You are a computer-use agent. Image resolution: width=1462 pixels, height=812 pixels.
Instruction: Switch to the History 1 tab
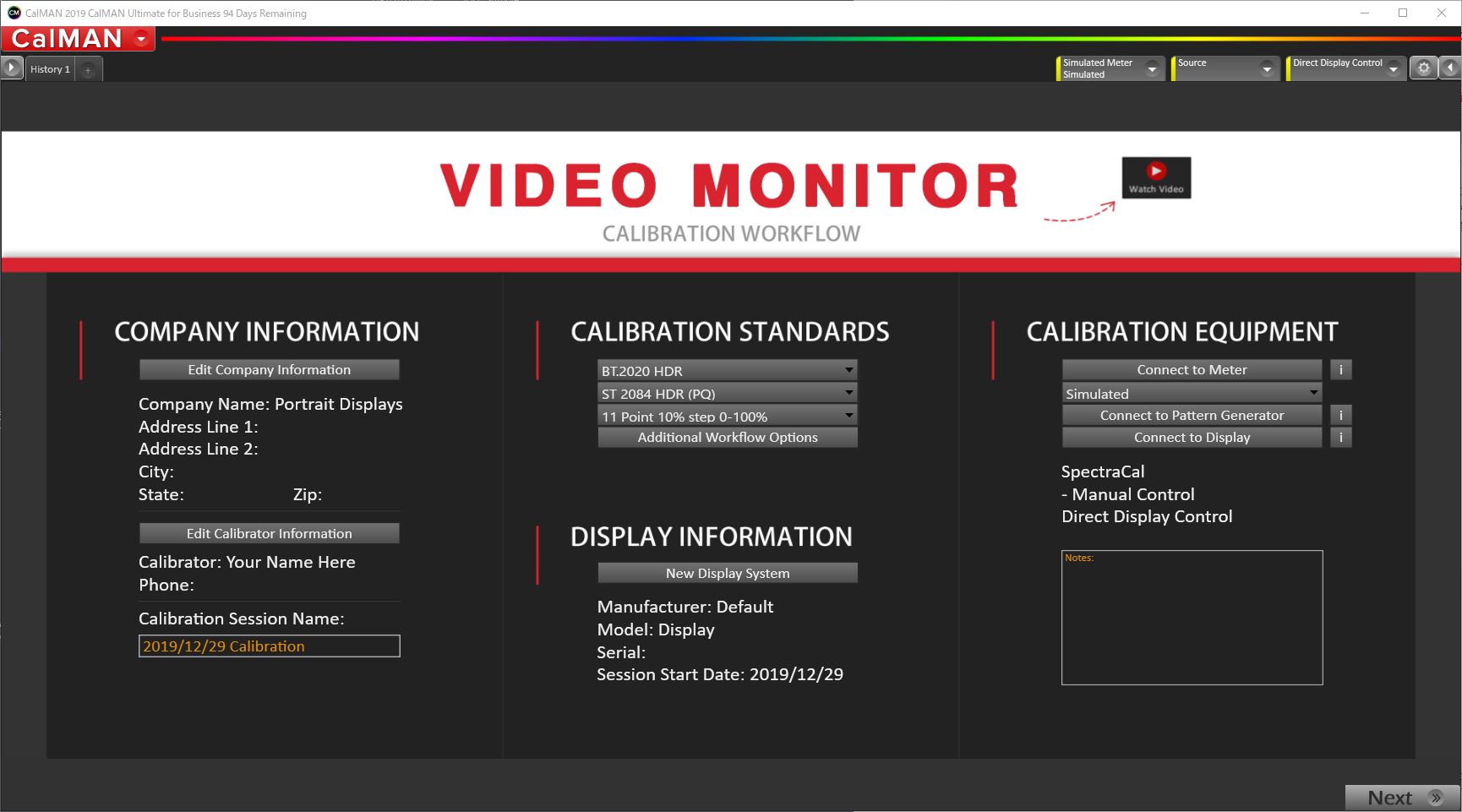50,69
